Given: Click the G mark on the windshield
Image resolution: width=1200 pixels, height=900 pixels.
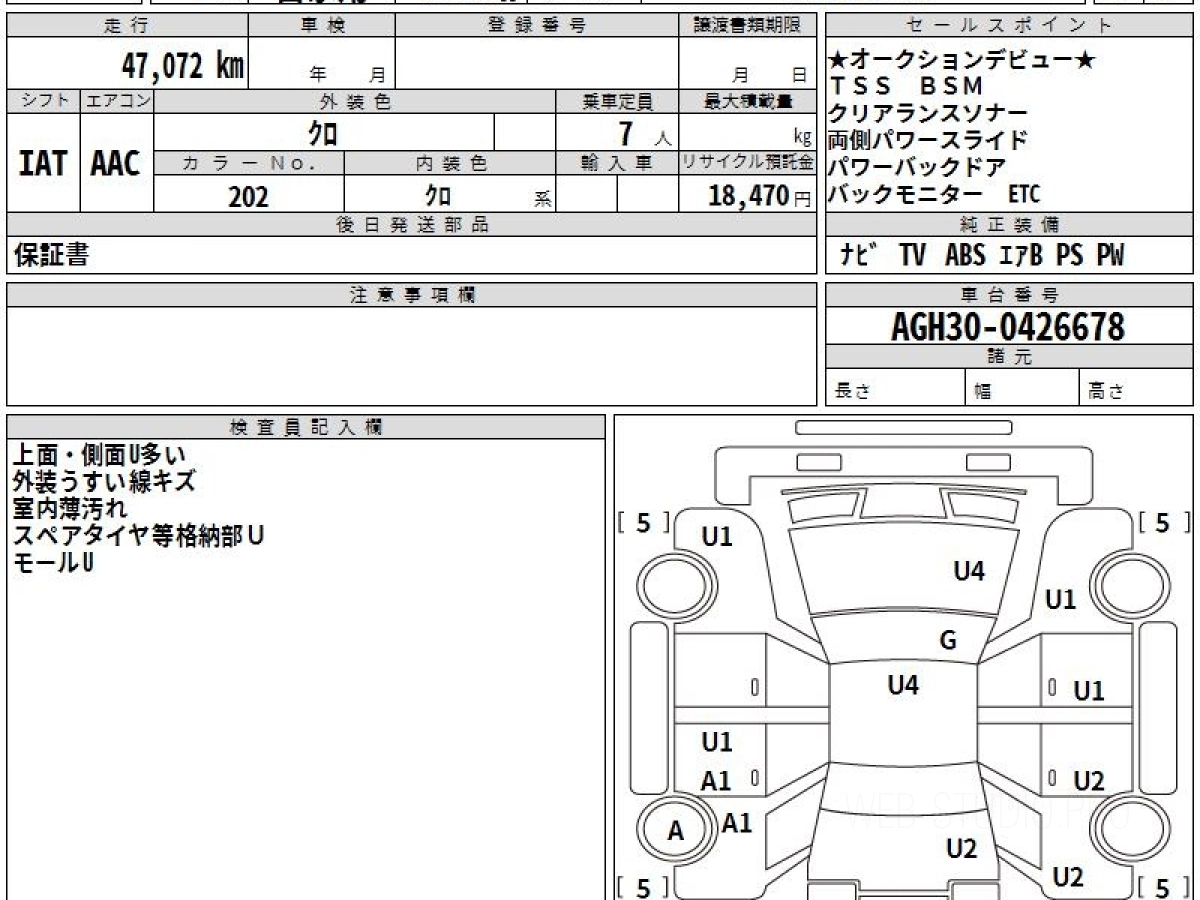Looking at the screenshot, I should pyautogui.click(x=948, y=641).
